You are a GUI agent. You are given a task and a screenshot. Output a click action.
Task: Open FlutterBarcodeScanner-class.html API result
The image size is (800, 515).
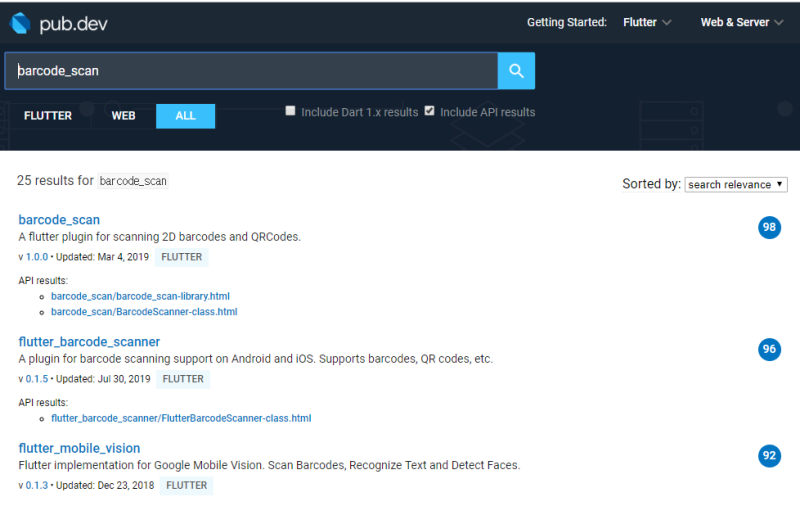pos(181,418)
